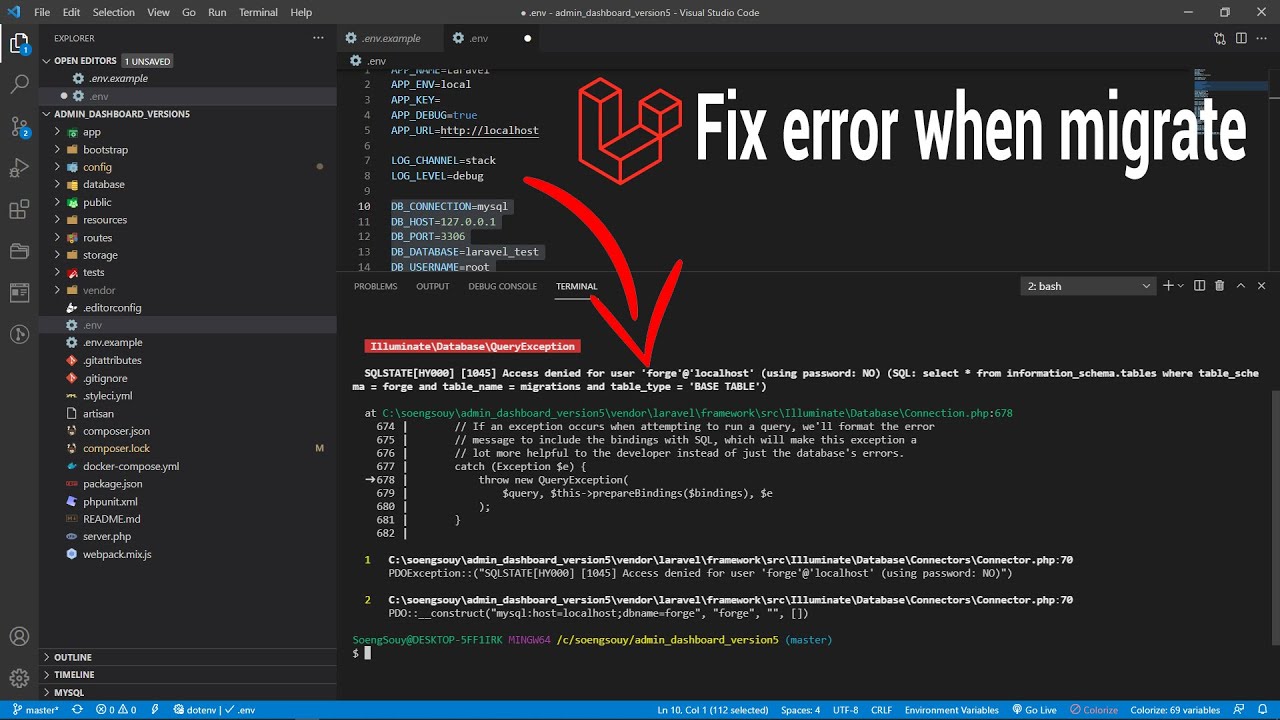Open the Selection menu
Image resolution: width=1280 pixels, height=720 pixels.
pos(113,12)
